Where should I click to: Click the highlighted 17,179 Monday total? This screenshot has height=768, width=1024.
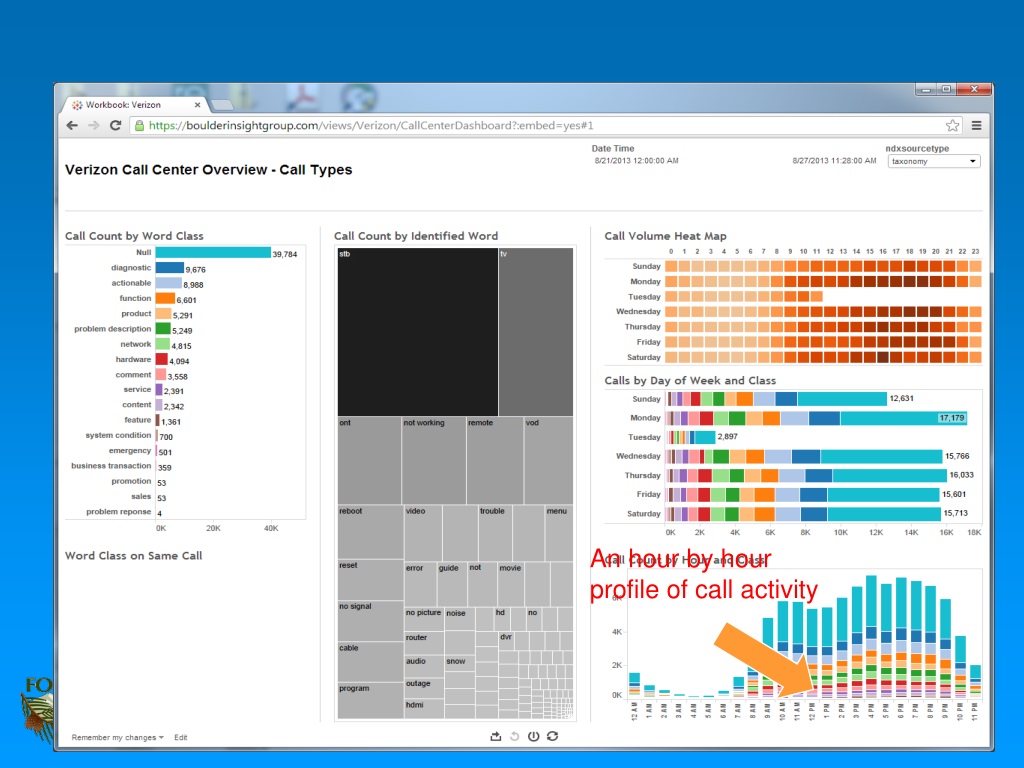coord(952,418)
